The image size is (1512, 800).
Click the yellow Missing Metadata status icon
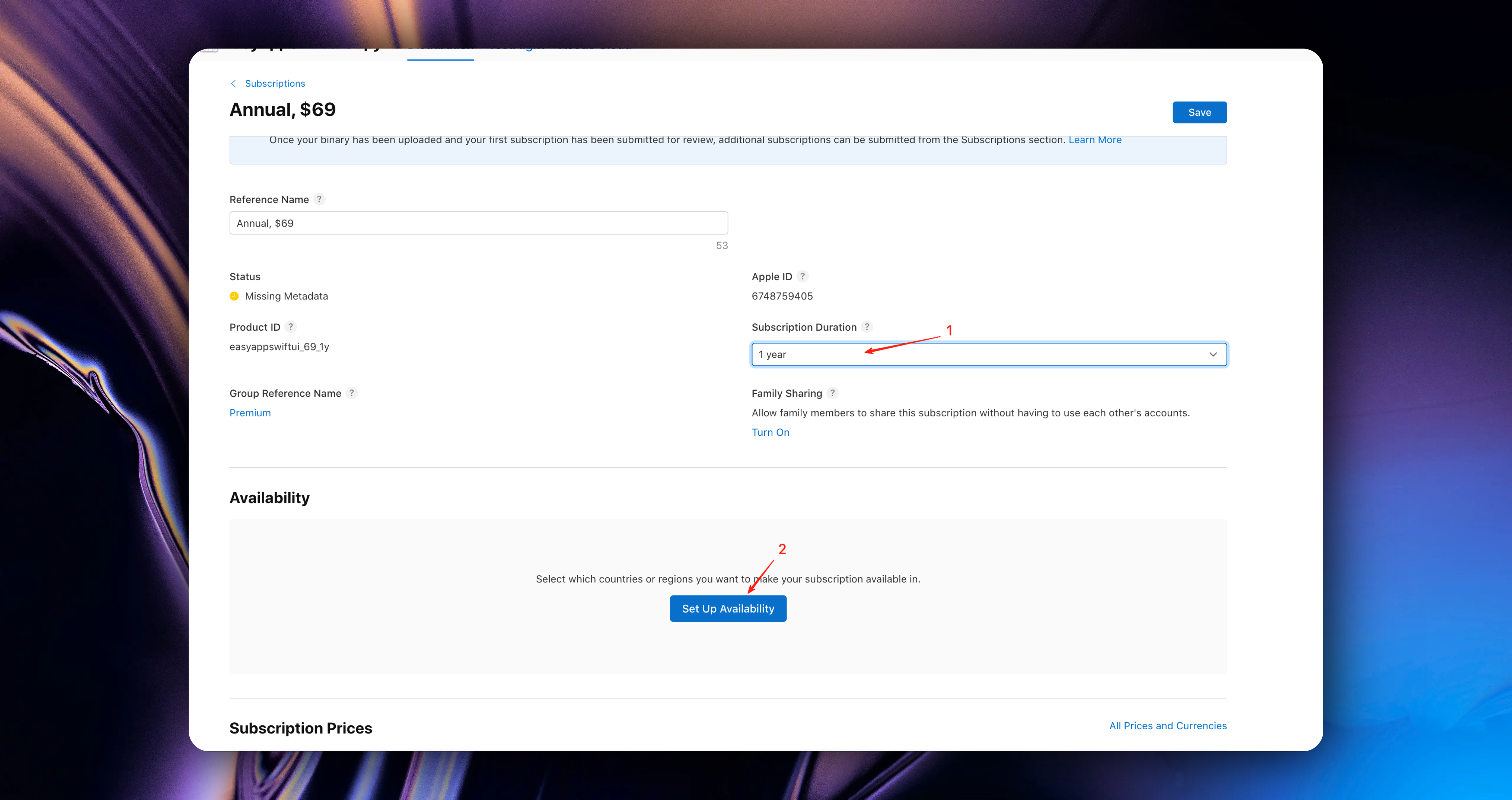pos(234,296)
